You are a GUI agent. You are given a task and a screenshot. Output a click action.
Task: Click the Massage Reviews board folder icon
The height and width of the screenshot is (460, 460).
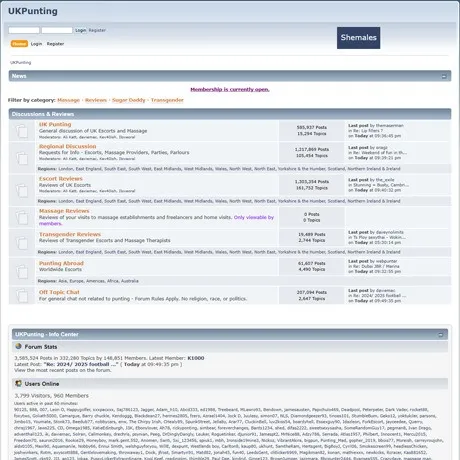click(x=22, y=217)
